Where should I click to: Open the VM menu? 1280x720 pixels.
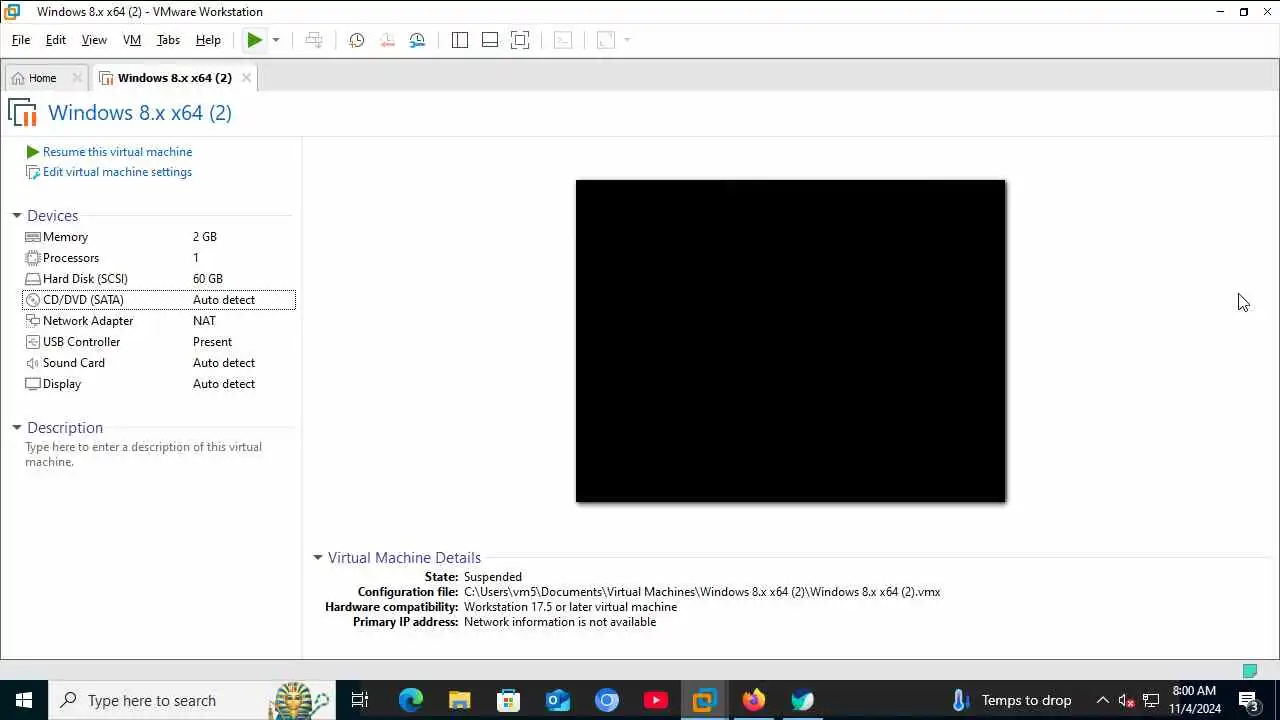[x=132, y=40]
